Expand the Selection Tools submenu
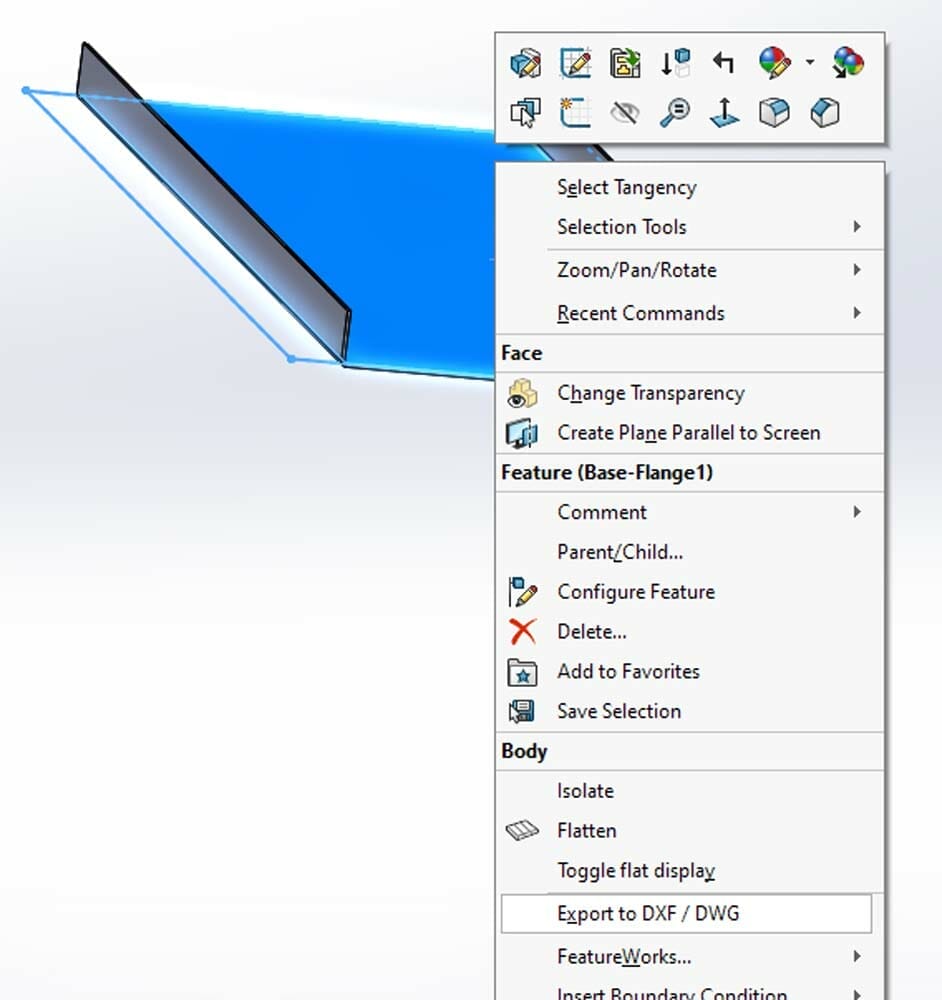Viewport: 942px width, 1000px height. (621, 227)
